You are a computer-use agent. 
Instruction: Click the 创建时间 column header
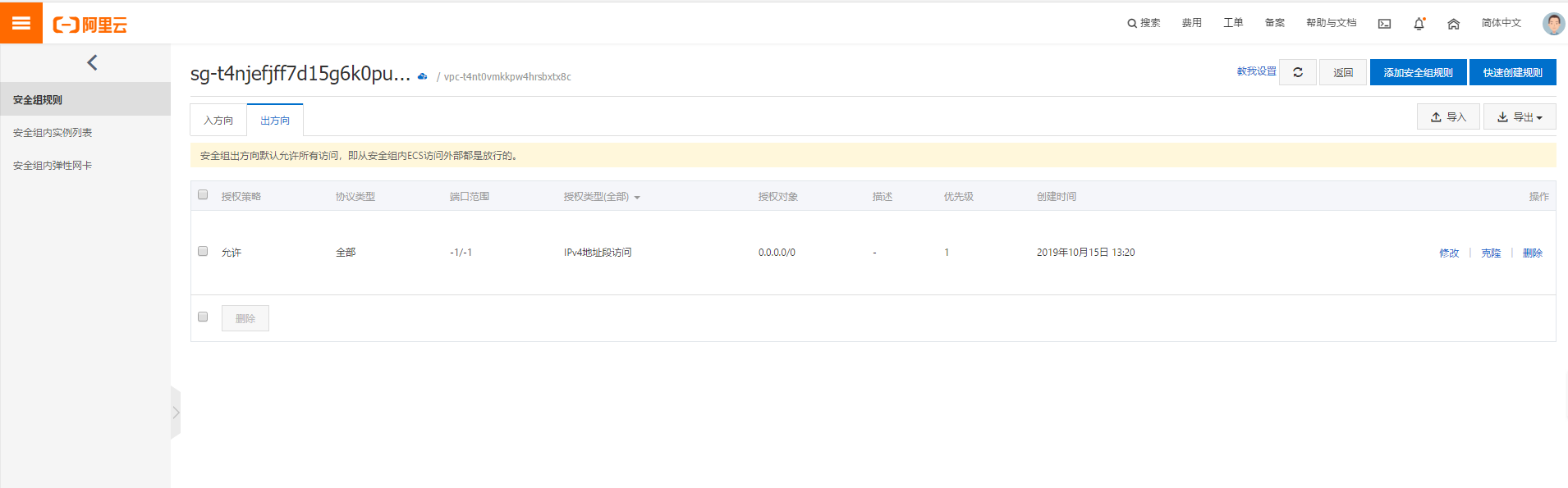1057,197
